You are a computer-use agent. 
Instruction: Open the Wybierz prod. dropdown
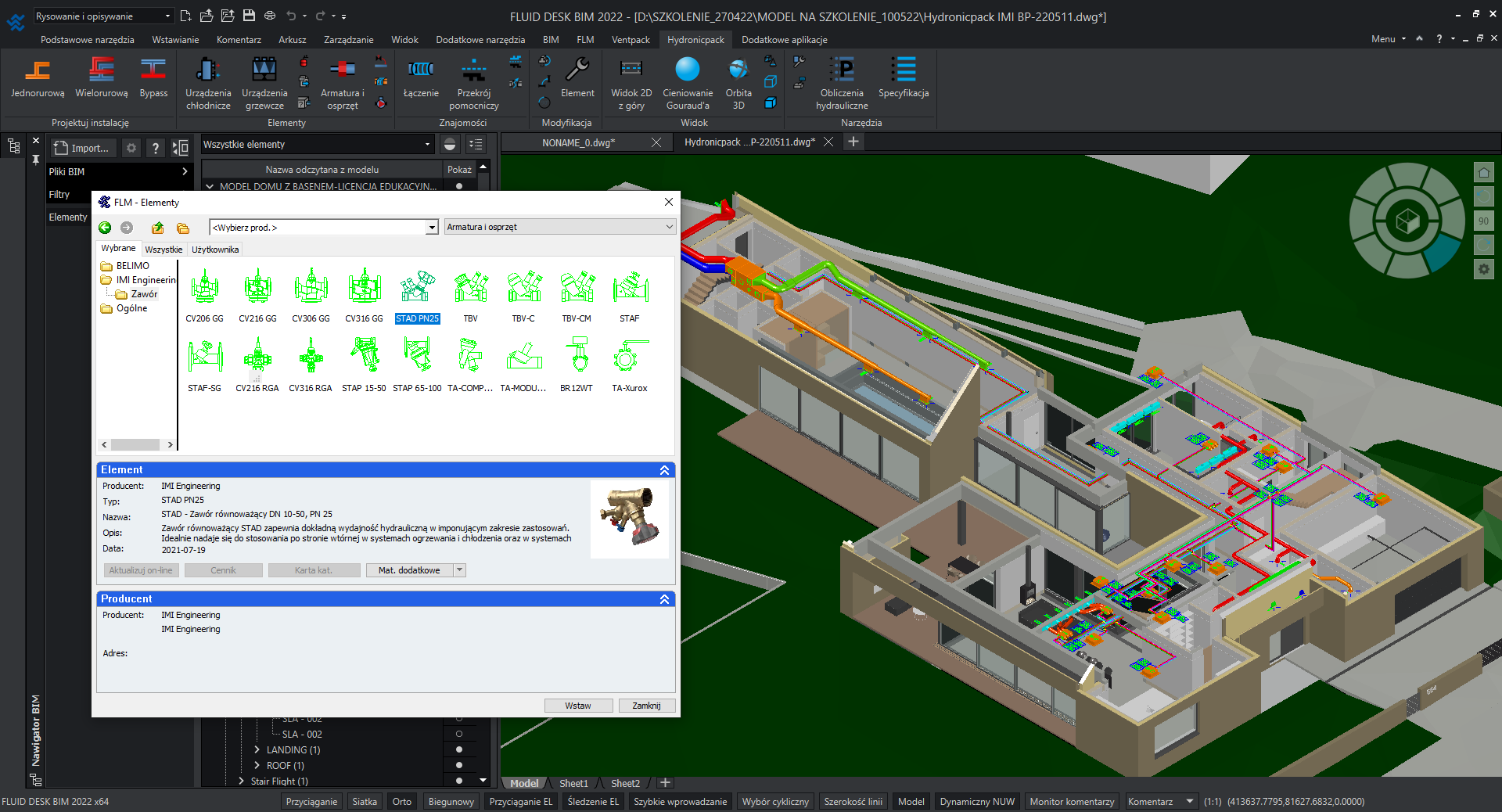[431, 227]
